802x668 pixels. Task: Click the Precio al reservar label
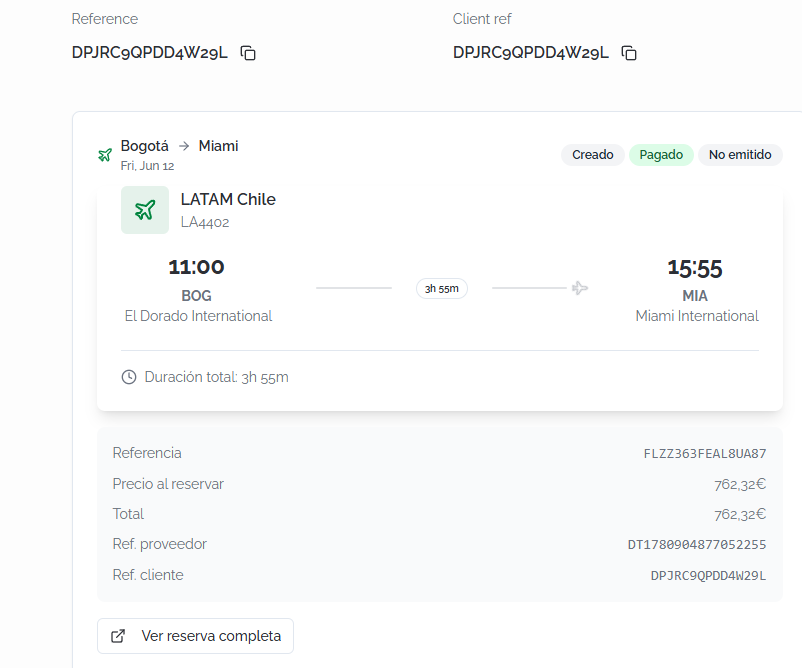[x=168, y=484]
